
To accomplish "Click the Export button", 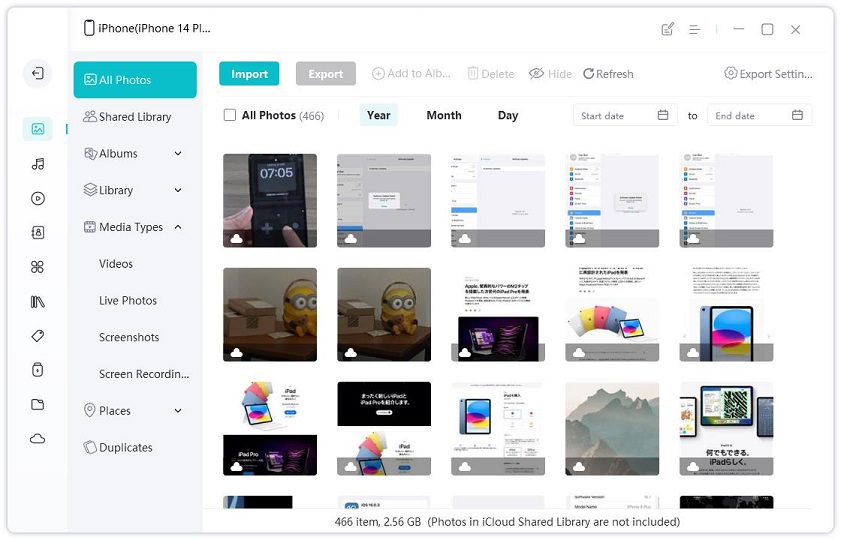I will pos(326,73).
